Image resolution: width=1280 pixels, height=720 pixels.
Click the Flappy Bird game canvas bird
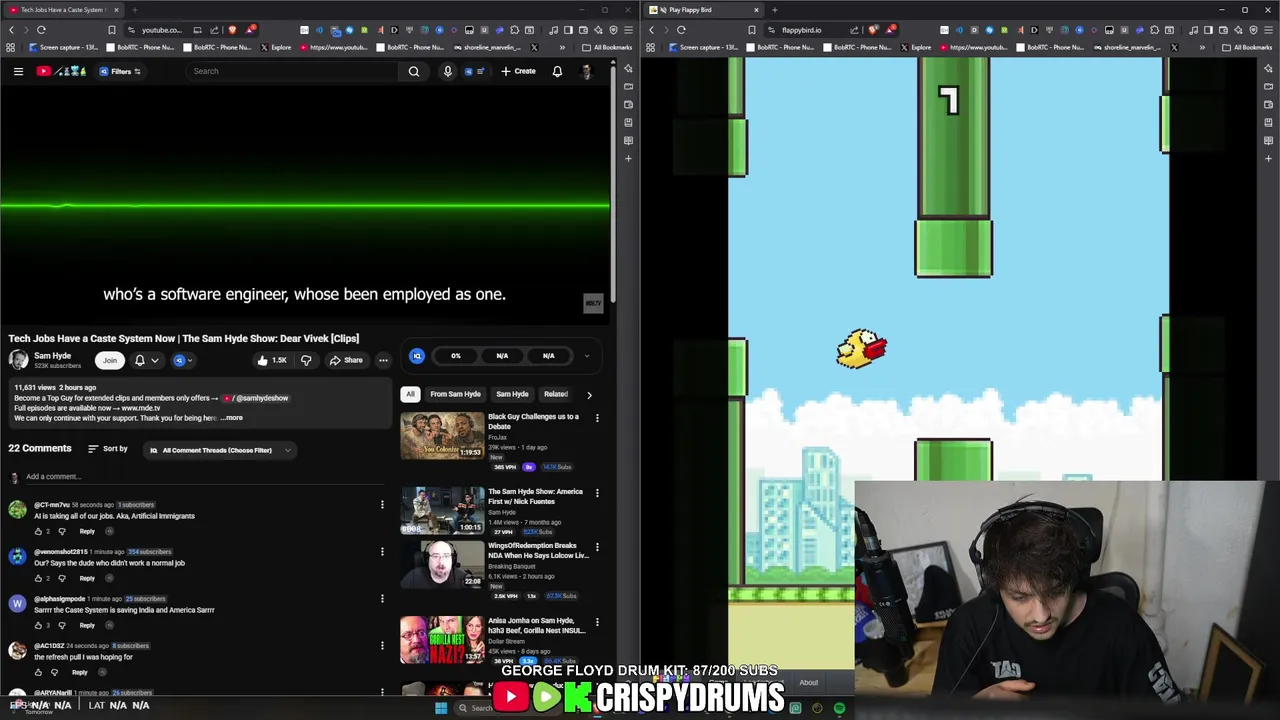[x=861, y=348]
